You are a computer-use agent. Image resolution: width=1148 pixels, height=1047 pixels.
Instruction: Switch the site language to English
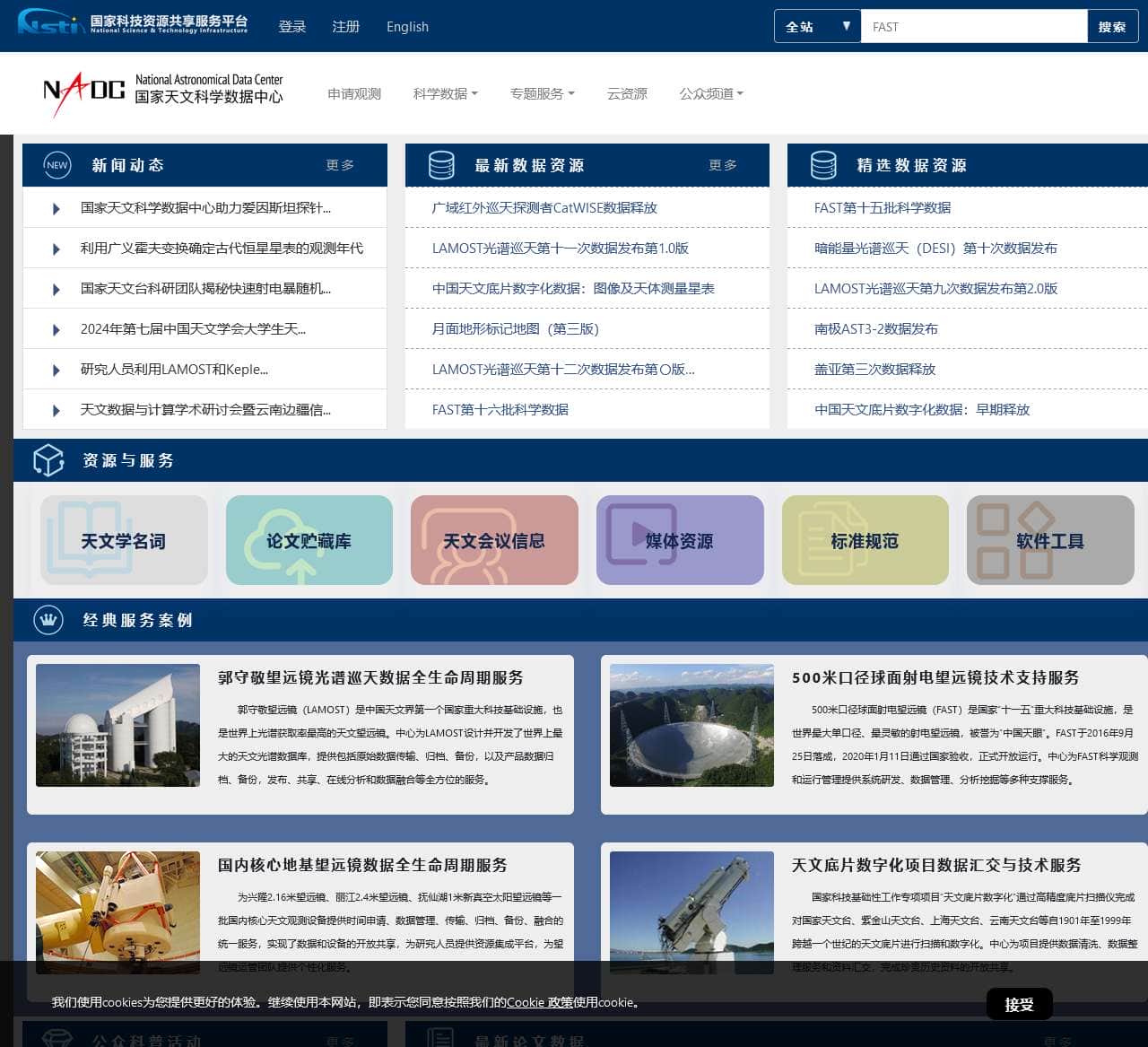coord(407,27)
